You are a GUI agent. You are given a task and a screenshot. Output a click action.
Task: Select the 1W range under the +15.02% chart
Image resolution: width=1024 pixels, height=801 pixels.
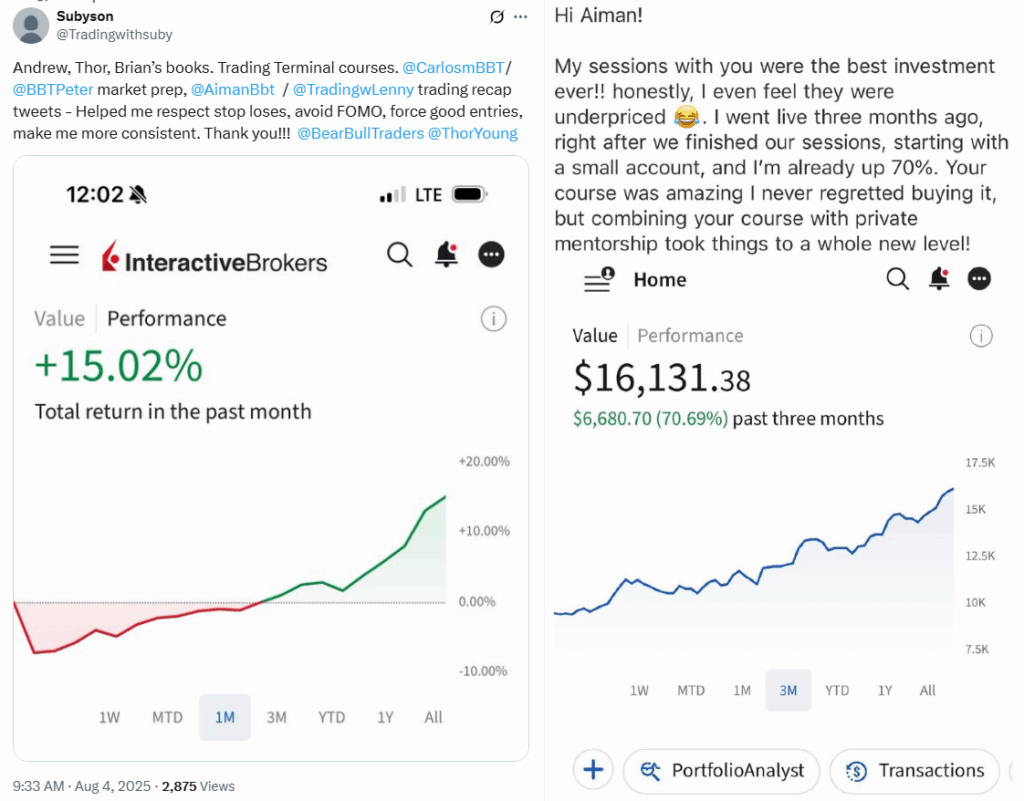click(x=110, y=717)
